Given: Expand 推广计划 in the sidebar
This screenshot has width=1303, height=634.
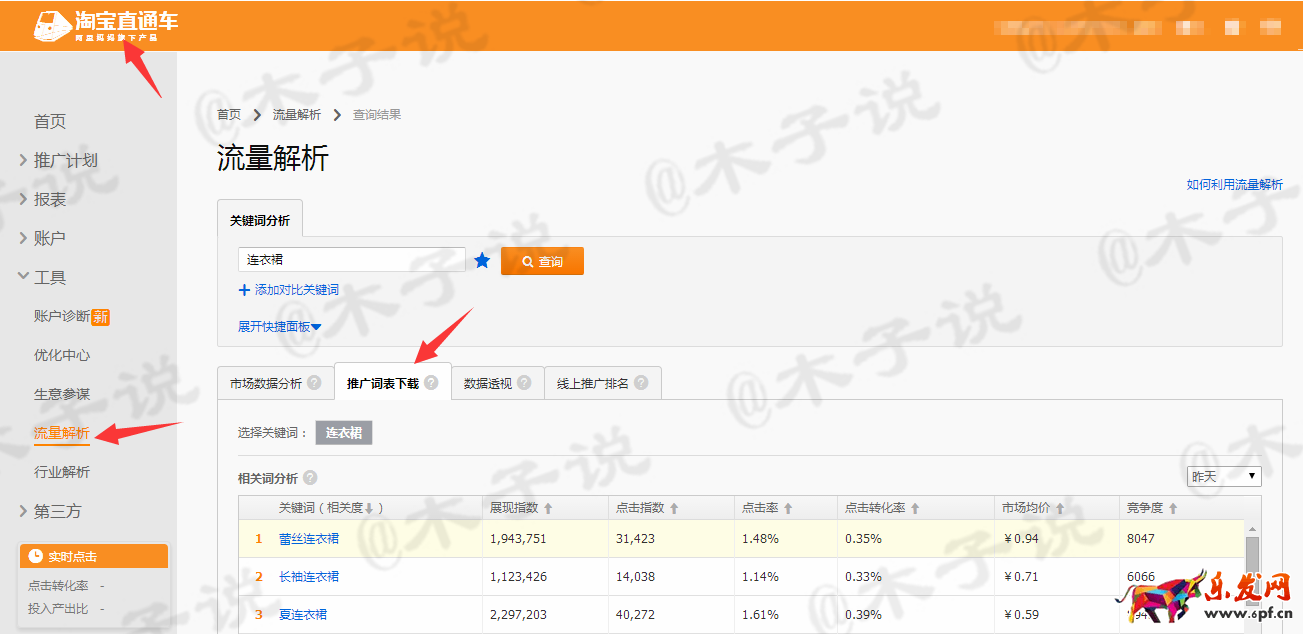Looking at the screenshot, I should [65, 160].
